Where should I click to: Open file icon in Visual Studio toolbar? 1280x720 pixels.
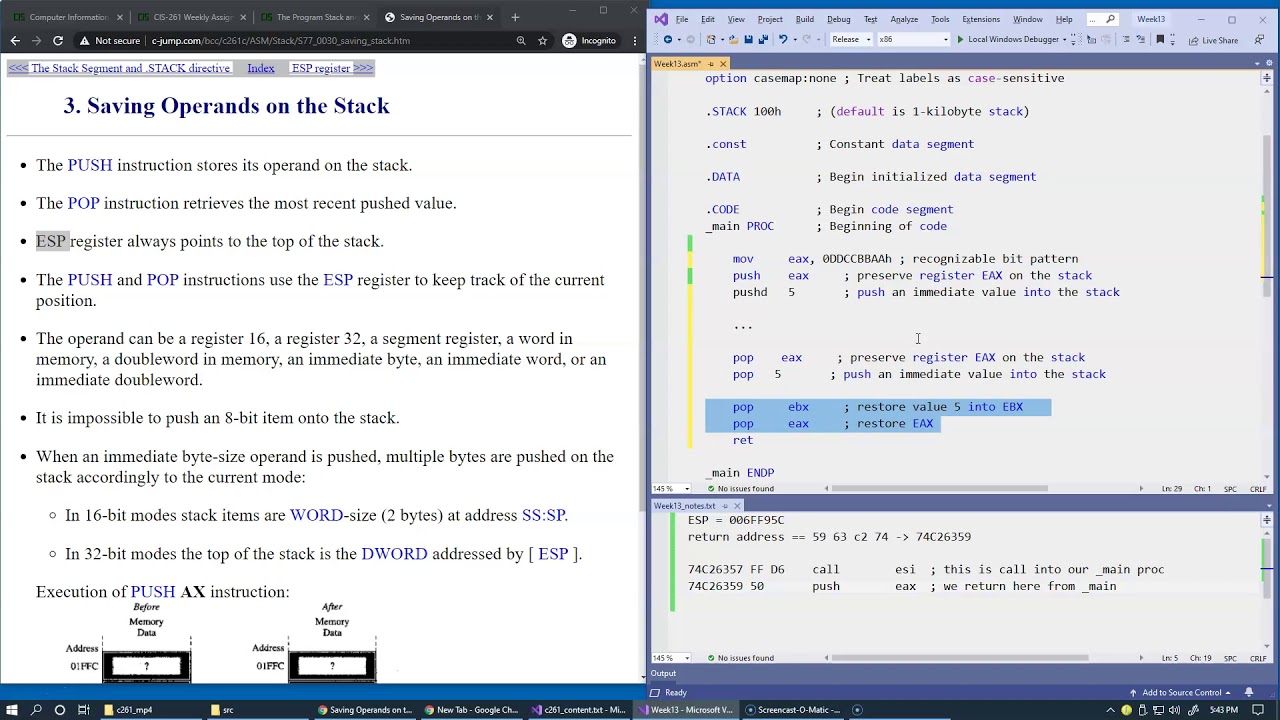(x=734, y=40)
